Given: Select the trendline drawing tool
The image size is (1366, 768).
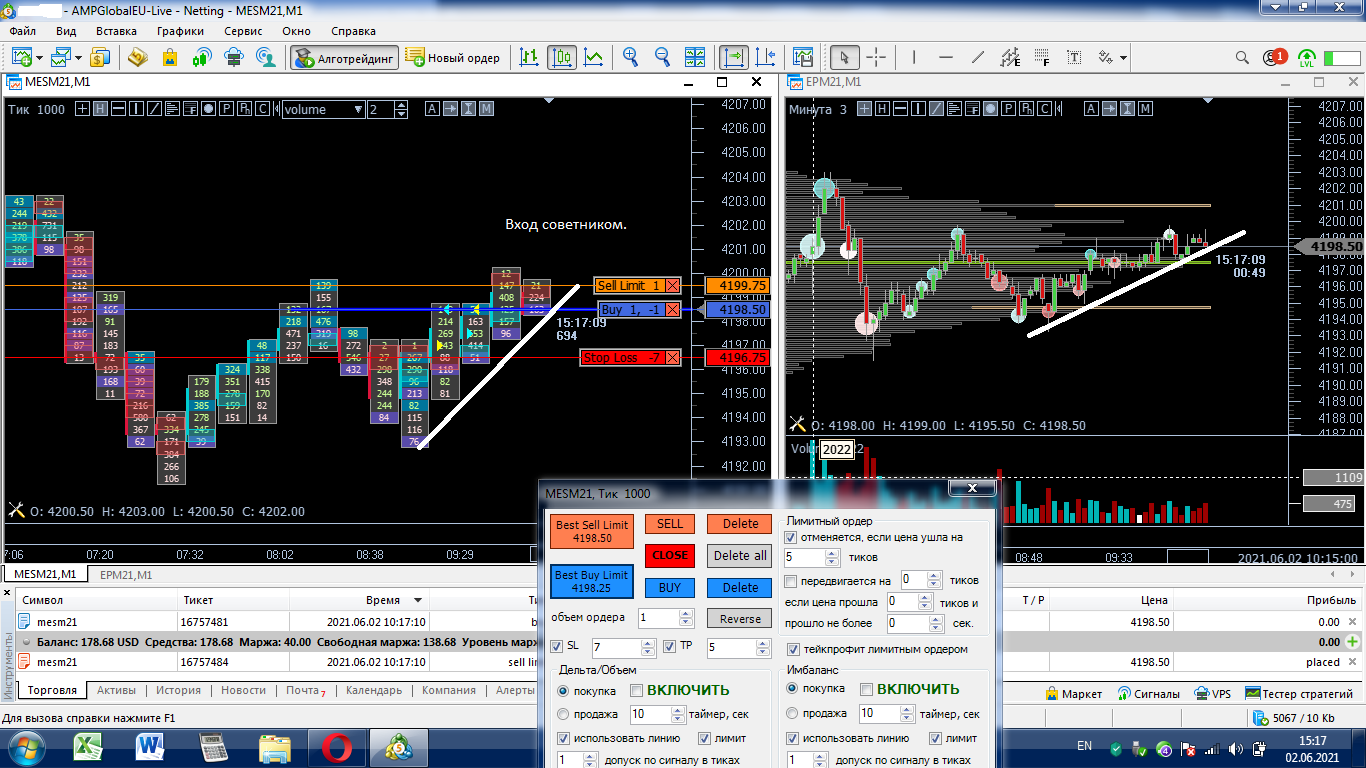Looking at the screenshot, I should tap(978, 57).
